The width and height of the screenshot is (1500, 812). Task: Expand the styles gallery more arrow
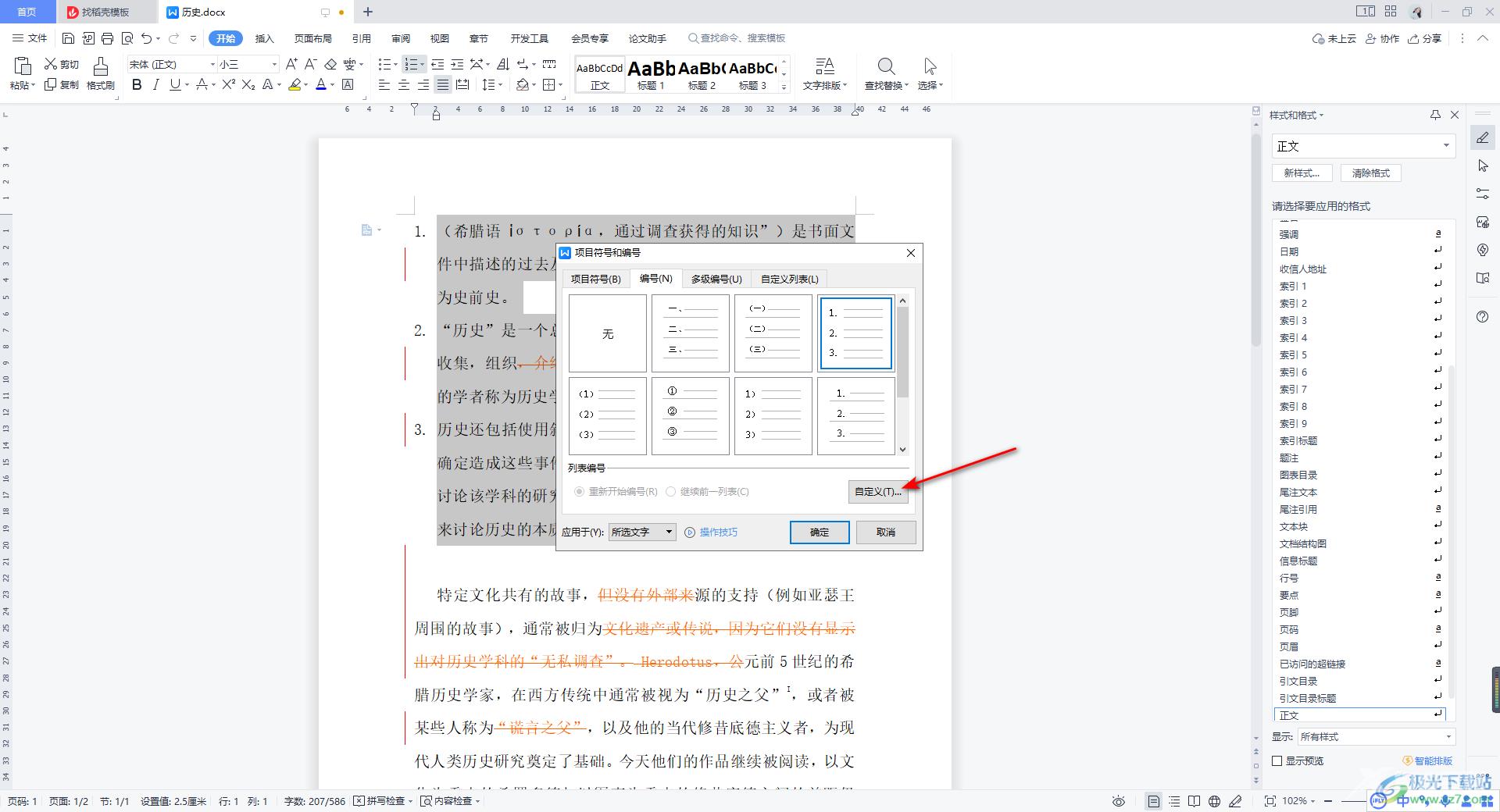pos(784,87)
